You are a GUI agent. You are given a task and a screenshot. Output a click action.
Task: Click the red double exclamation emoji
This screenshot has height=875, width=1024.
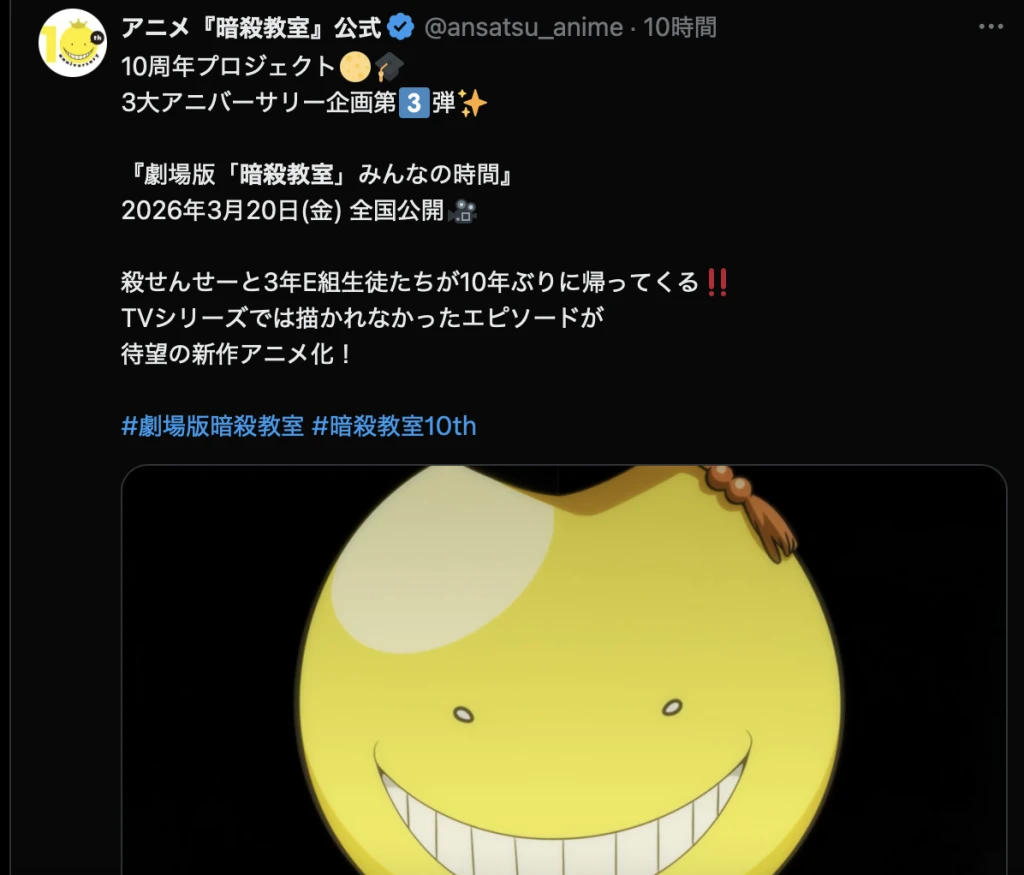click(717, 282)
